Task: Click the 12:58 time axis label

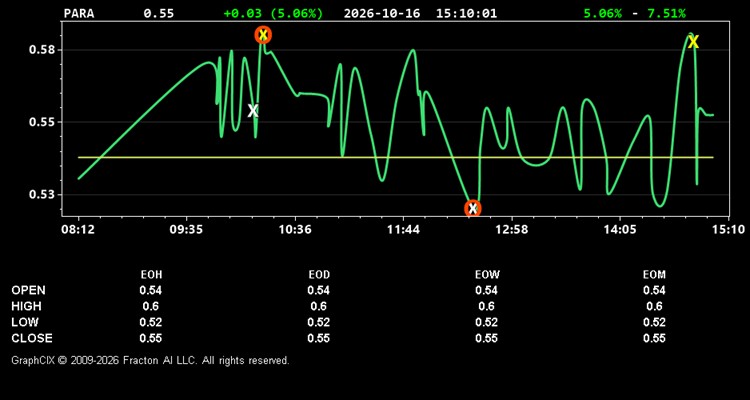Action: (x=512, y=230)
